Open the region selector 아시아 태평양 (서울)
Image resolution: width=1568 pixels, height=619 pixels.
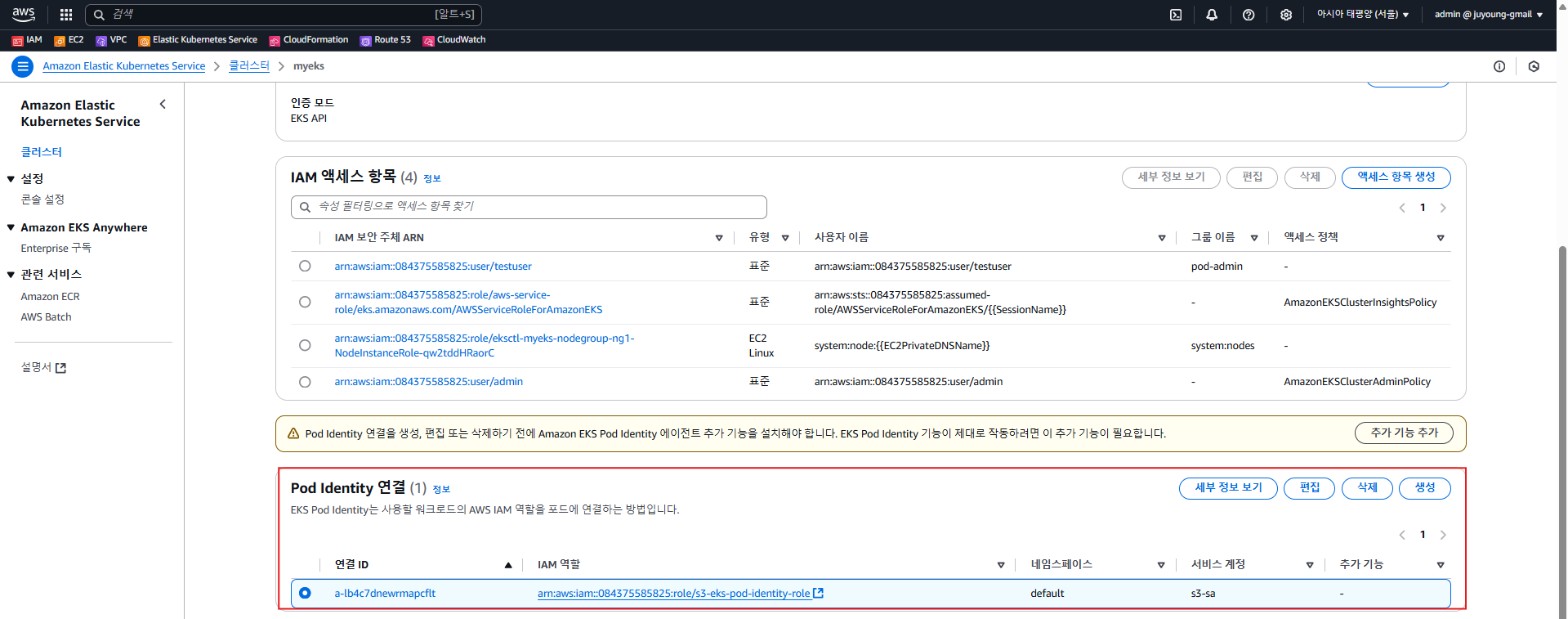1363,15
